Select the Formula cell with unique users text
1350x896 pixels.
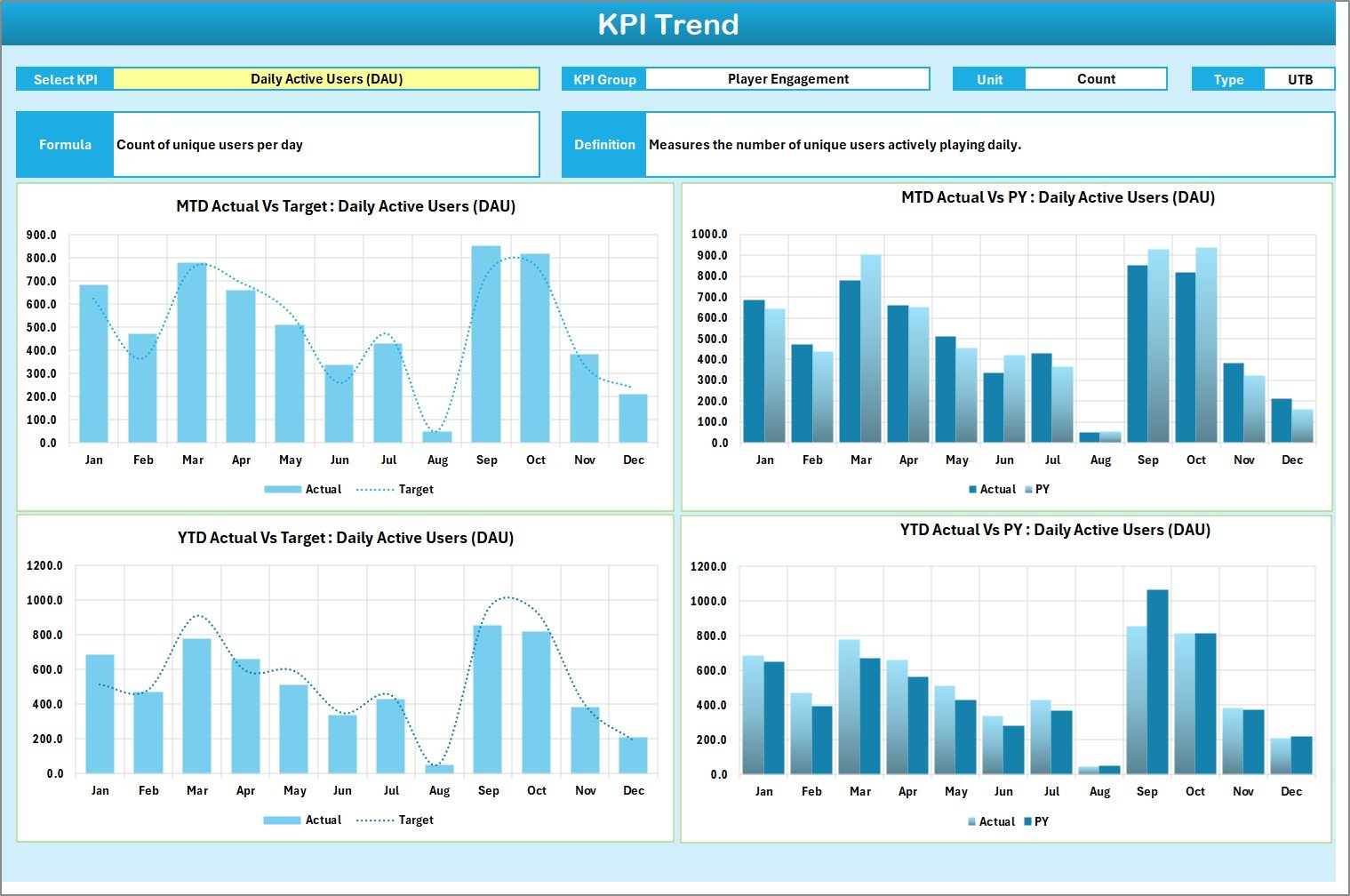[325, 145]
